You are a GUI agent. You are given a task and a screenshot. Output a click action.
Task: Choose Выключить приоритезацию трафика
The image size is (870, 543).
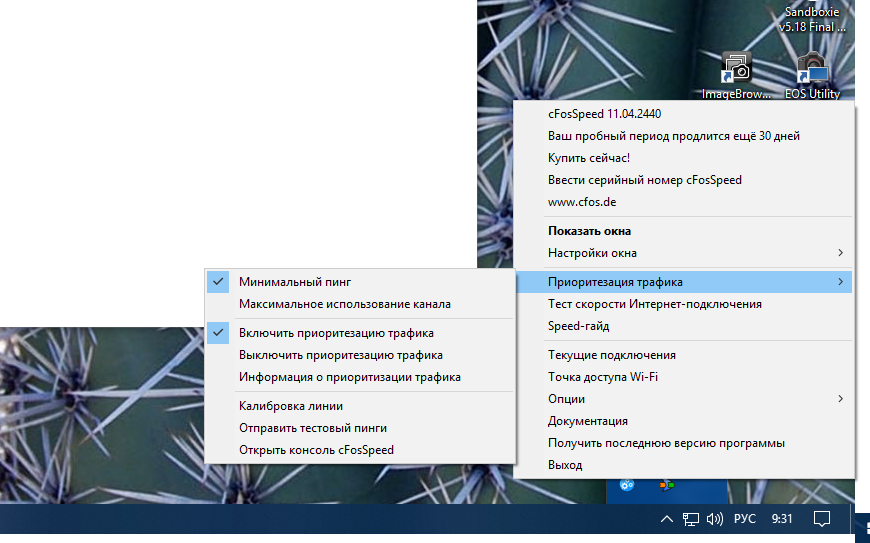[x=360, y=355]
